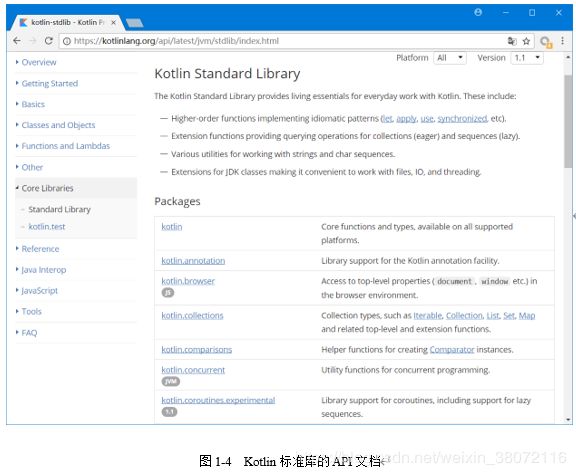Expand Classes and Objects section
This screenshot has height=476, width=576.
tap(58, 125)
